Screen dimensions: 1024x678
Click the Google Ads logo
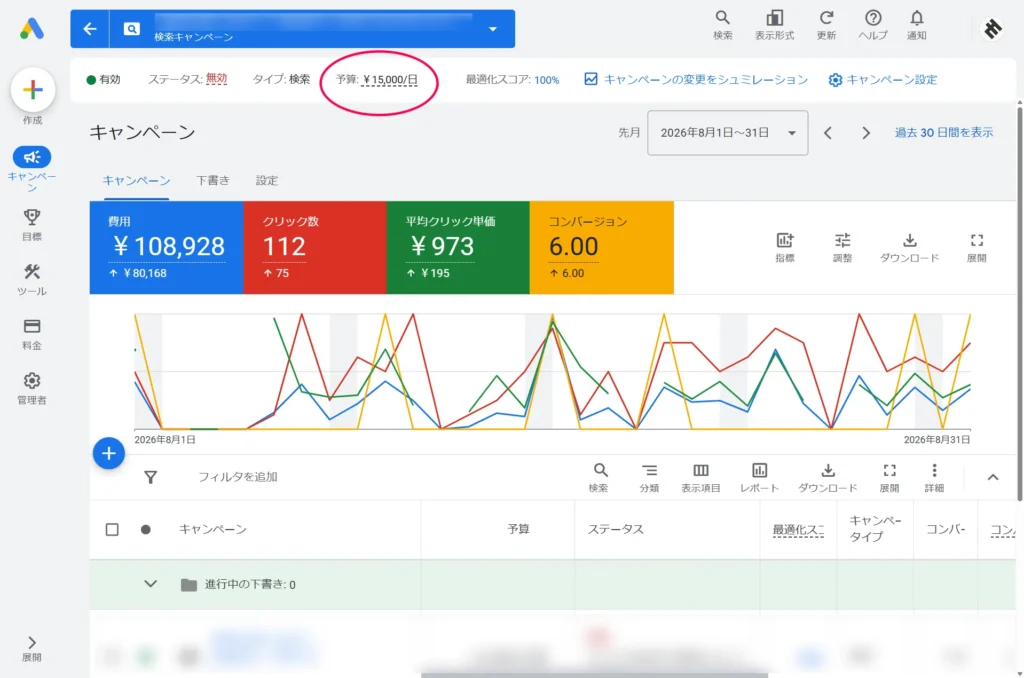(31, 29)
